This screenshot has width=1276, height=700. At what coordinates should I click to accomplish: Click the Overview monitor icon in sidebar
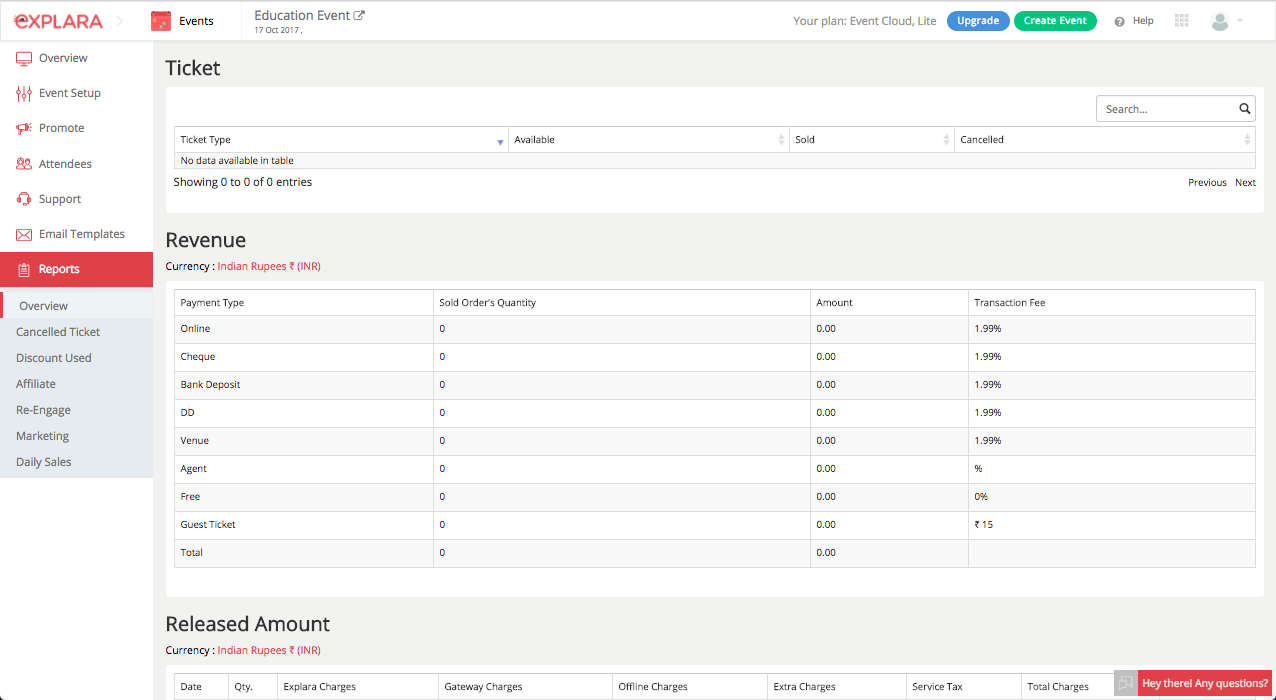[x=24, y=58]
